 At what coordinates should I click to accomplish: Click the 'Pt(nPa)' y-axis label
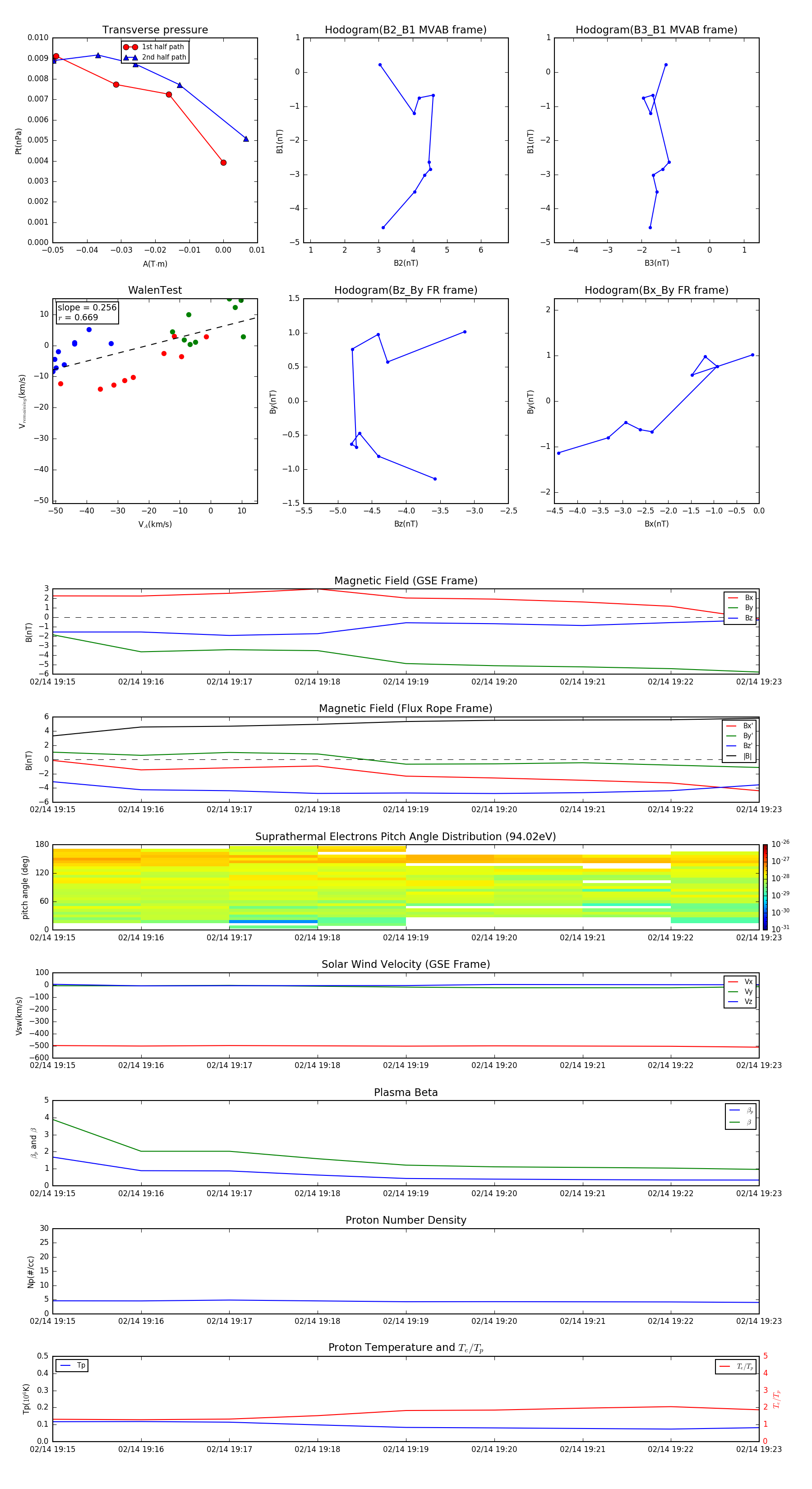click(18, 141)
